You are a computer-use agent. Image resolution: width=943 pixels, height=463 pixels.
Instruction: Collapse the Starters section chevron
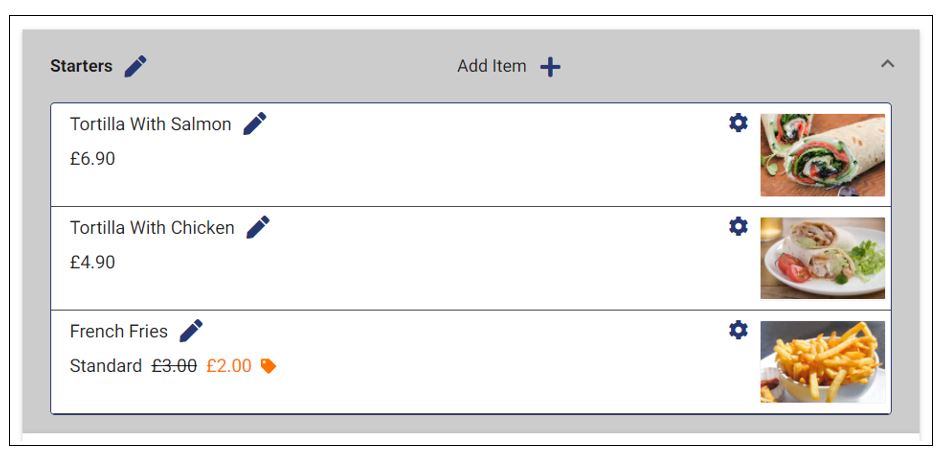click(887, 64)
